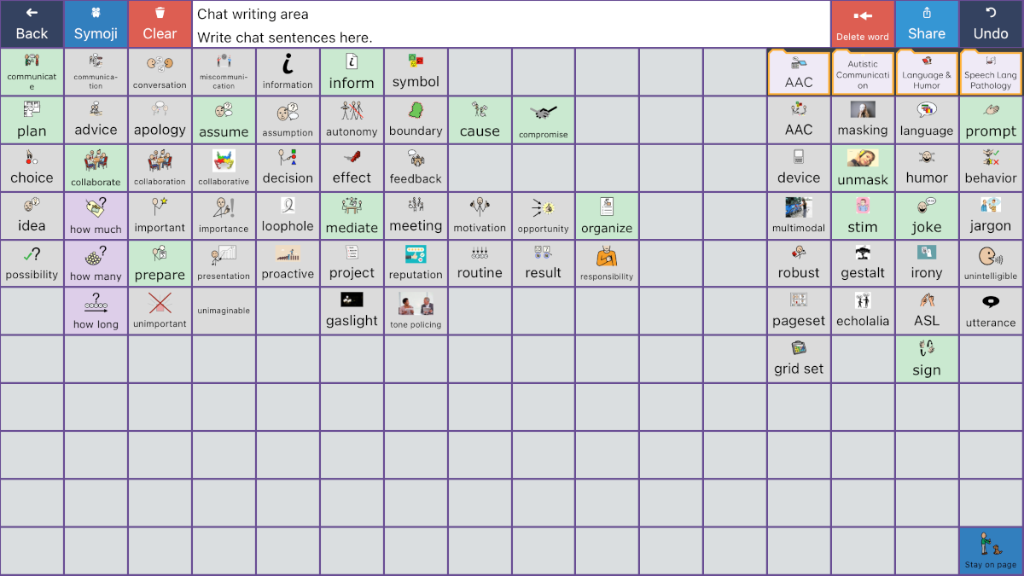The width and height of the screenshot is (1024, 576).
Task: Tap the sign word tile
Action: pyautogui.click(x=926, y=359)
